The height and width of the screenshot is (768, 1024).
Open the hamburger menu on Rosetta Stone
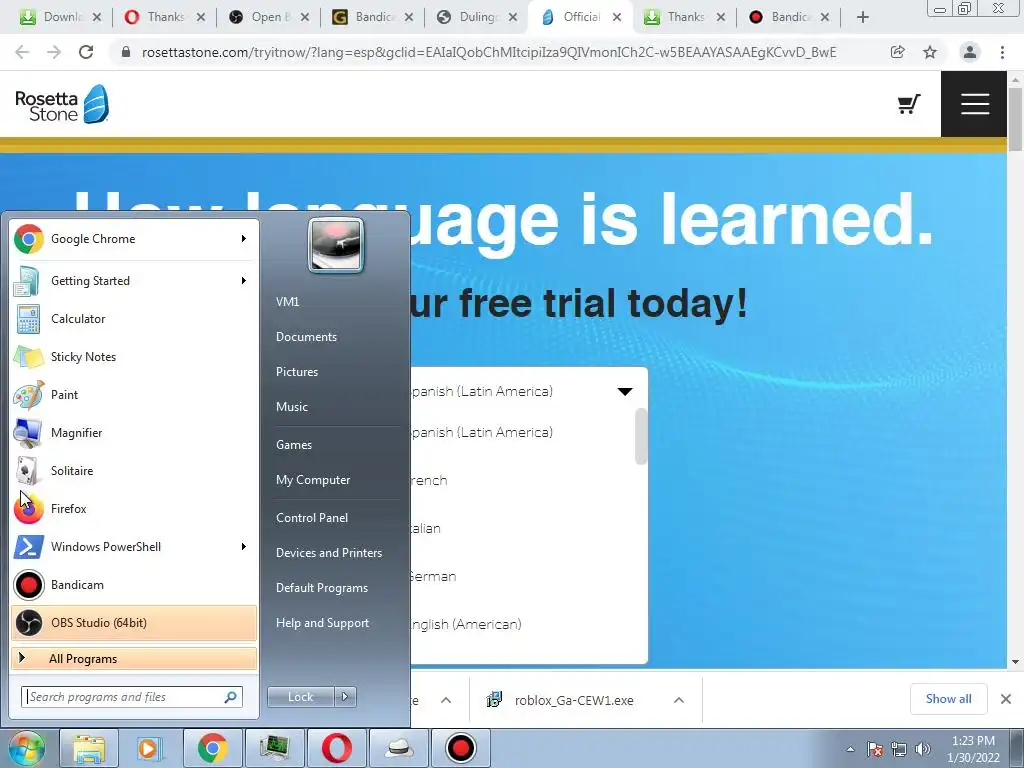tap(974, 104)
